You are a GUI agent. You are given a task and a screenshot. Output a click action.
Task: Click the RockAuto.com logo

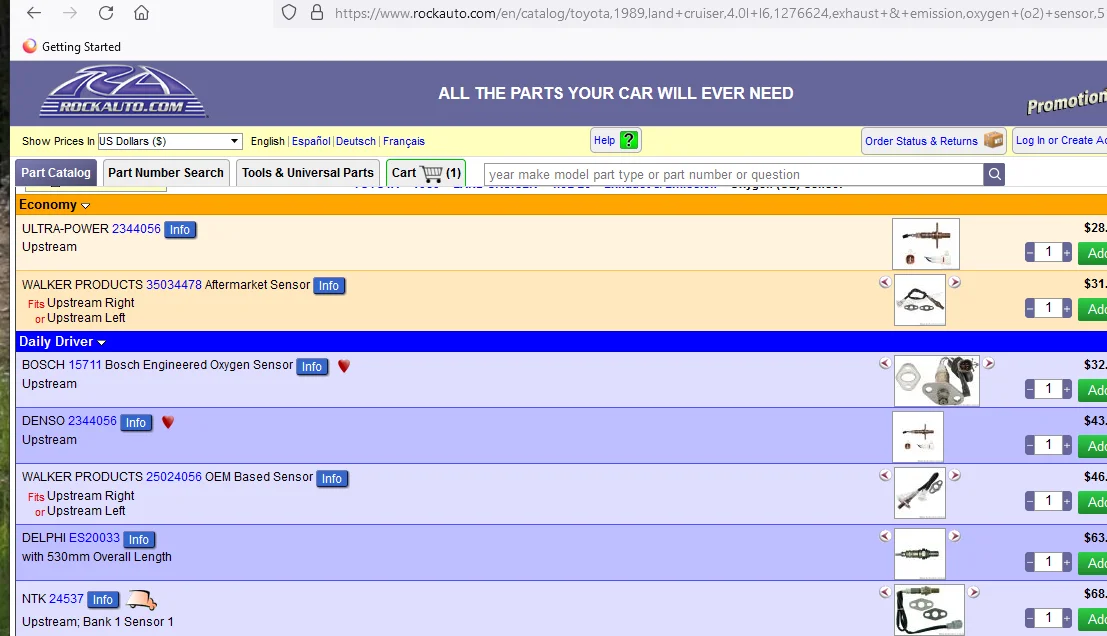coord(123,92)
